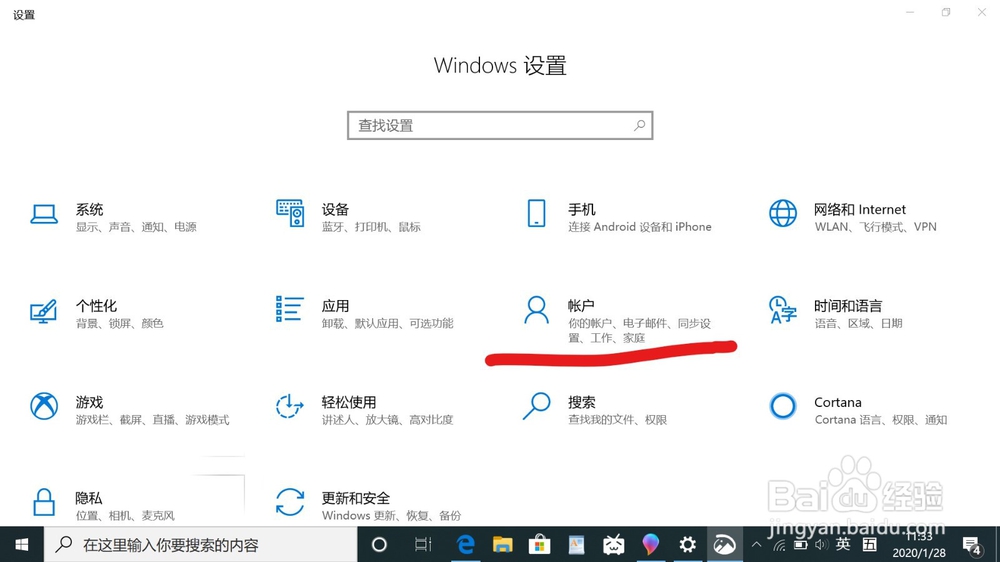This screenshot has width=1000, height=562.
Task: Open File Explorer from the taskbar
Action: (x=503, y=545)
